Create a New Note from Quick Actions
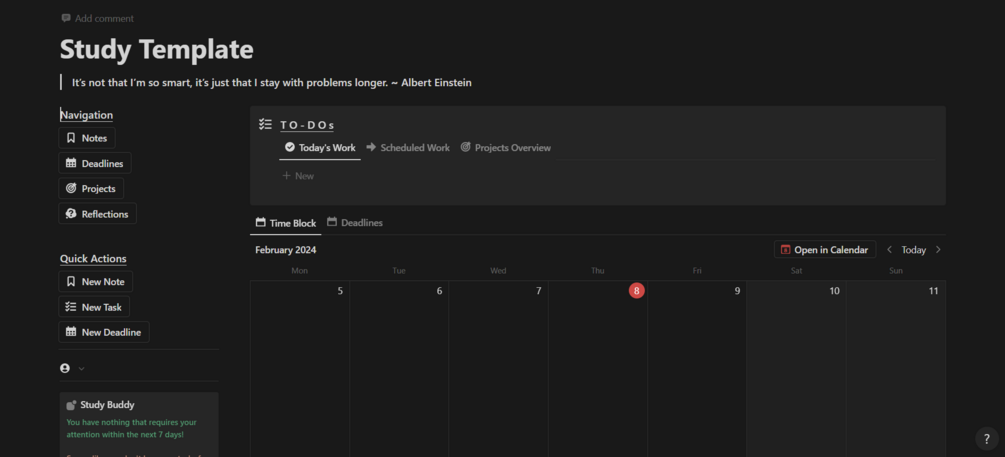The width and height of the screenshot is (1005, 457). (96, 282)
